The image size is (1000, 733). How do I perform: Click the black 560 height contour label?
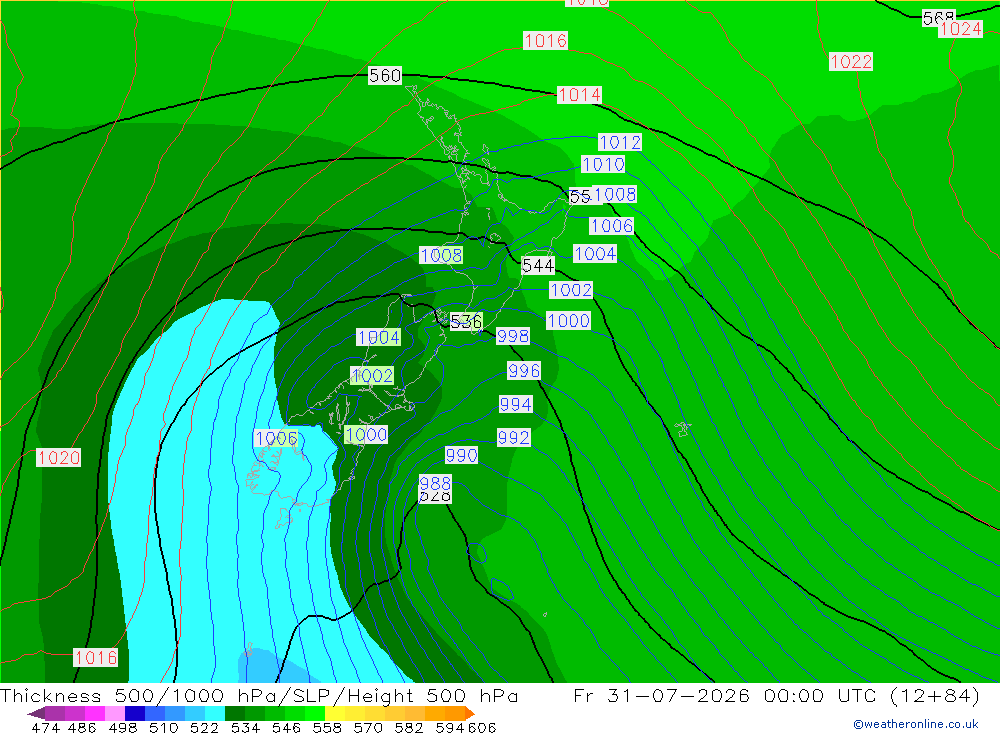tap(385, 75)
